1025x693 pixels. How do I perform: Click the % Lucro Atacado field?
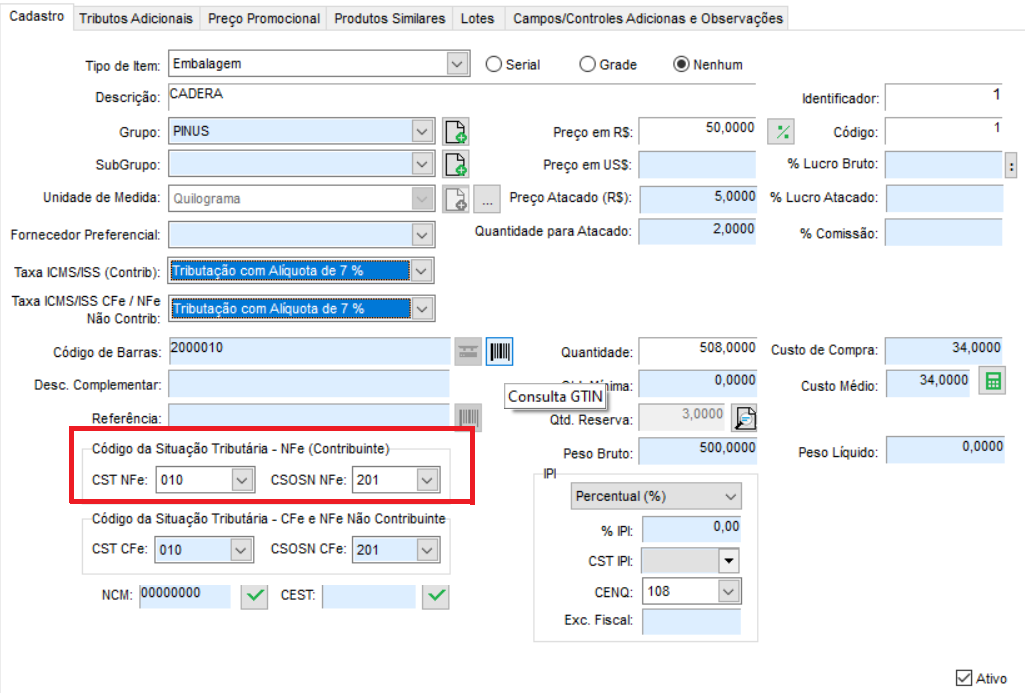pyautogui.click(x=945, y=198)
